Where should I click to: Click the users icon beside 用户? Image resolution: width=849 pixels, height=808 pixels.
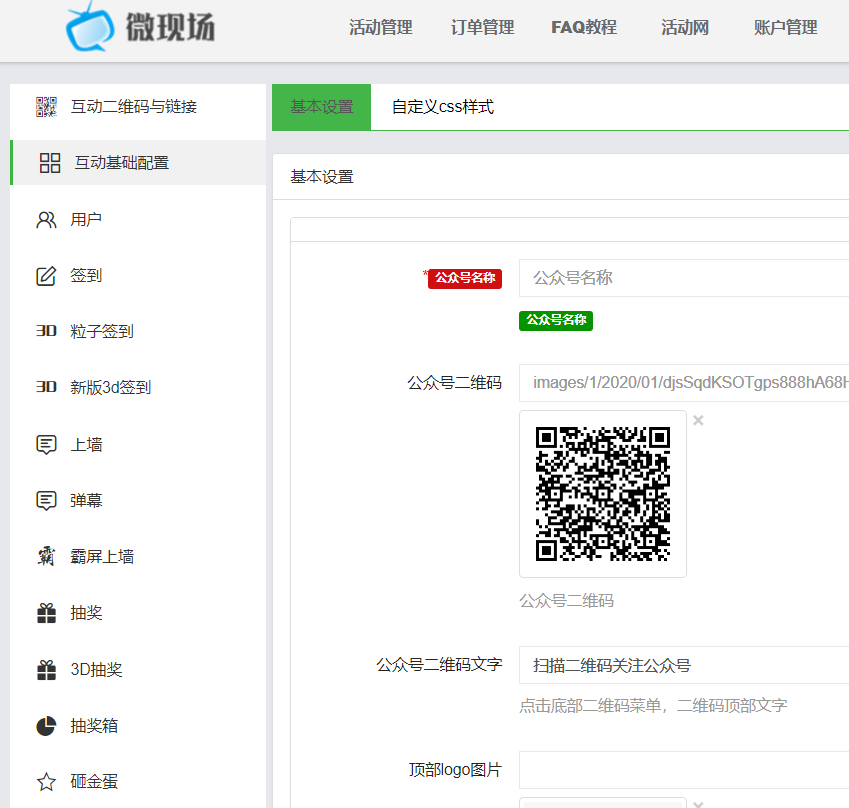46,220
